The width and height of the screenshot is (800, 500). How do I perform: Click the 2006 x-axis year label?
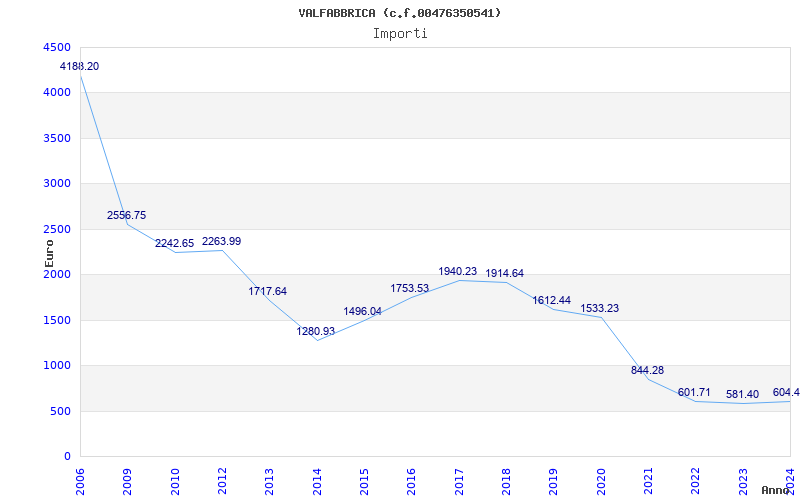pyautogui.click(x=80, y=482)
